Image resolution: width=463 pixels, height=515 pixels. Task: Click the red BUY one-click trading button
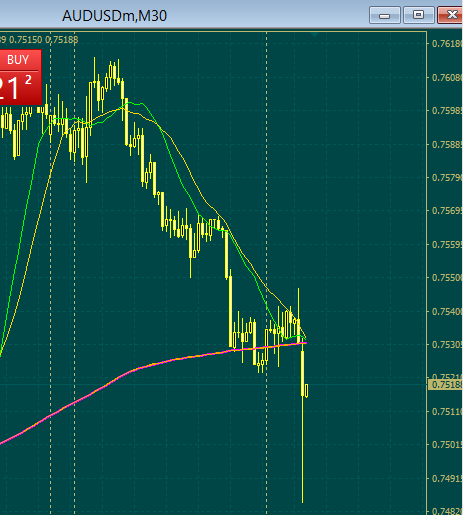21,77
